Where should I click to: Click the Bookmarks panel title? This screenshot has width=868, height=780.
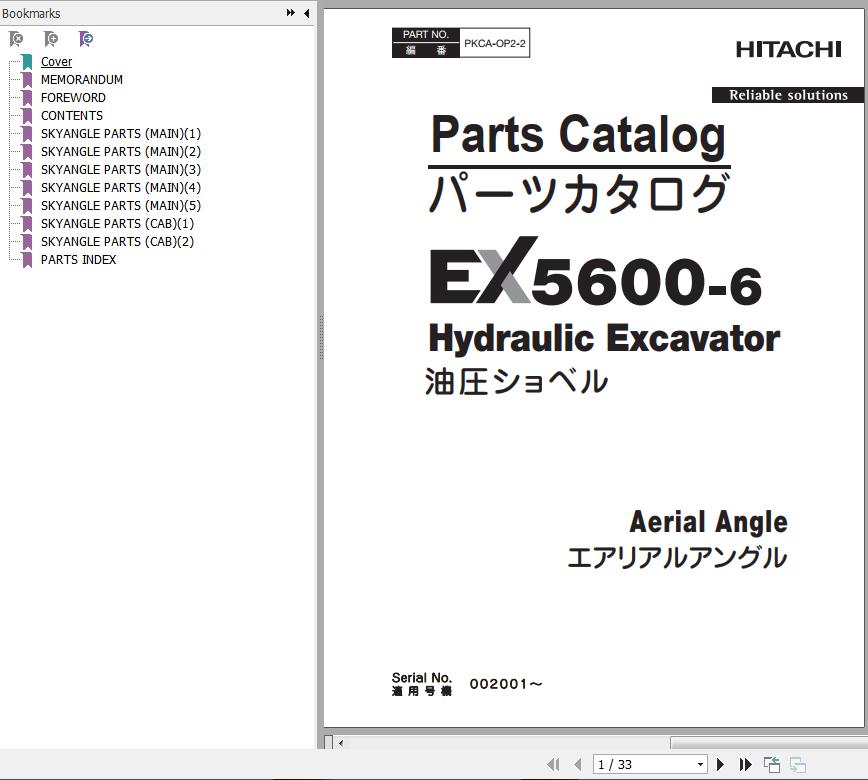(x=31, y=13)
